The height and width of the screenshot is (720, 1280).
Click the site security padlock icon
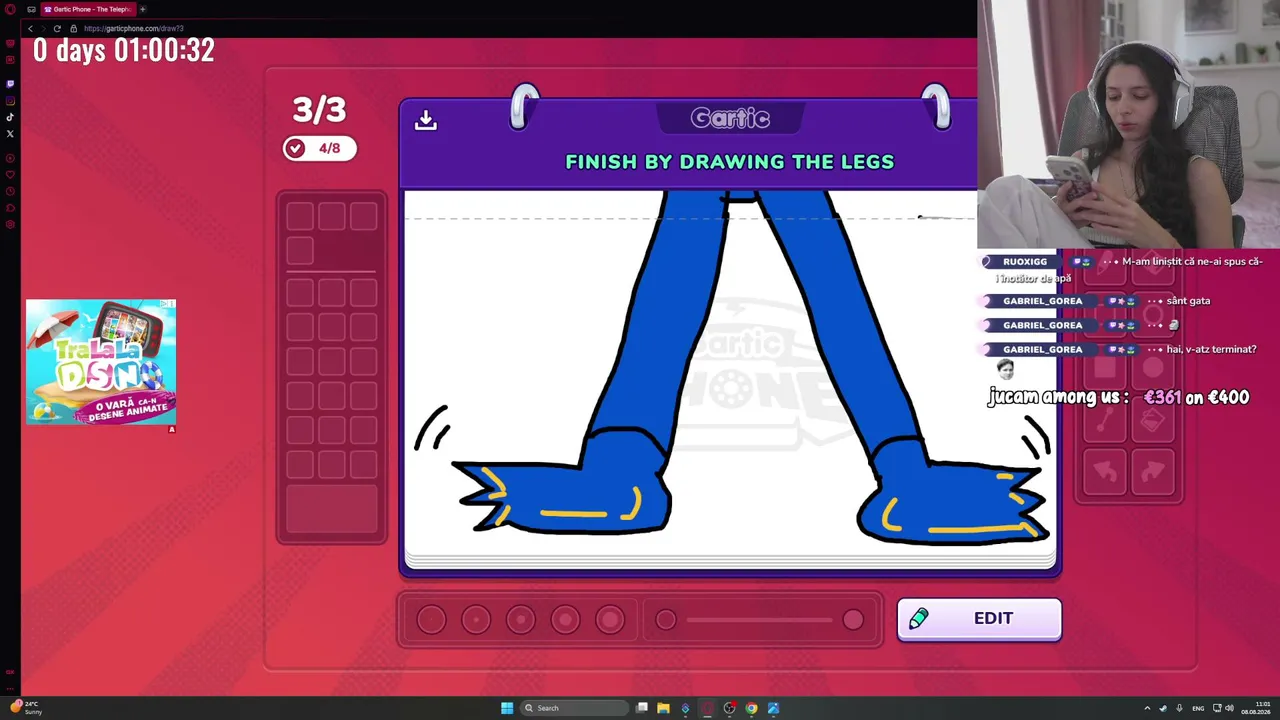(73, 29)
